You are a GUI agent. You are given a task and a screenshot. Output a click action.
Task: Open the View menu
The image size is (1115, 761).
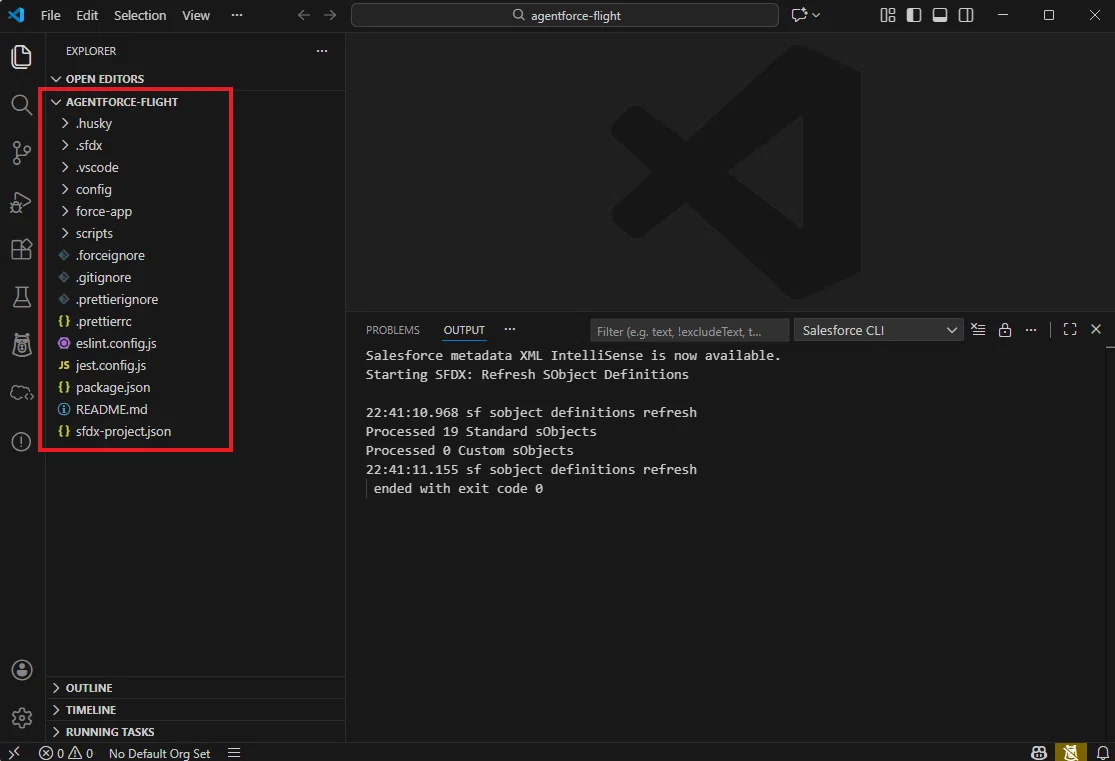pyautogui.click(x=196, y=15)
